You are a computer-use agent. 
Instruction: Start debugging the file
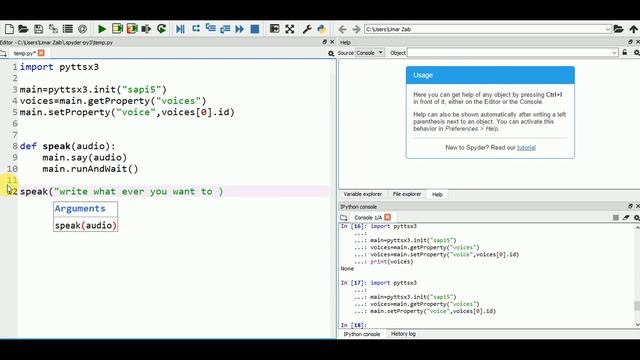coord(180,29)
